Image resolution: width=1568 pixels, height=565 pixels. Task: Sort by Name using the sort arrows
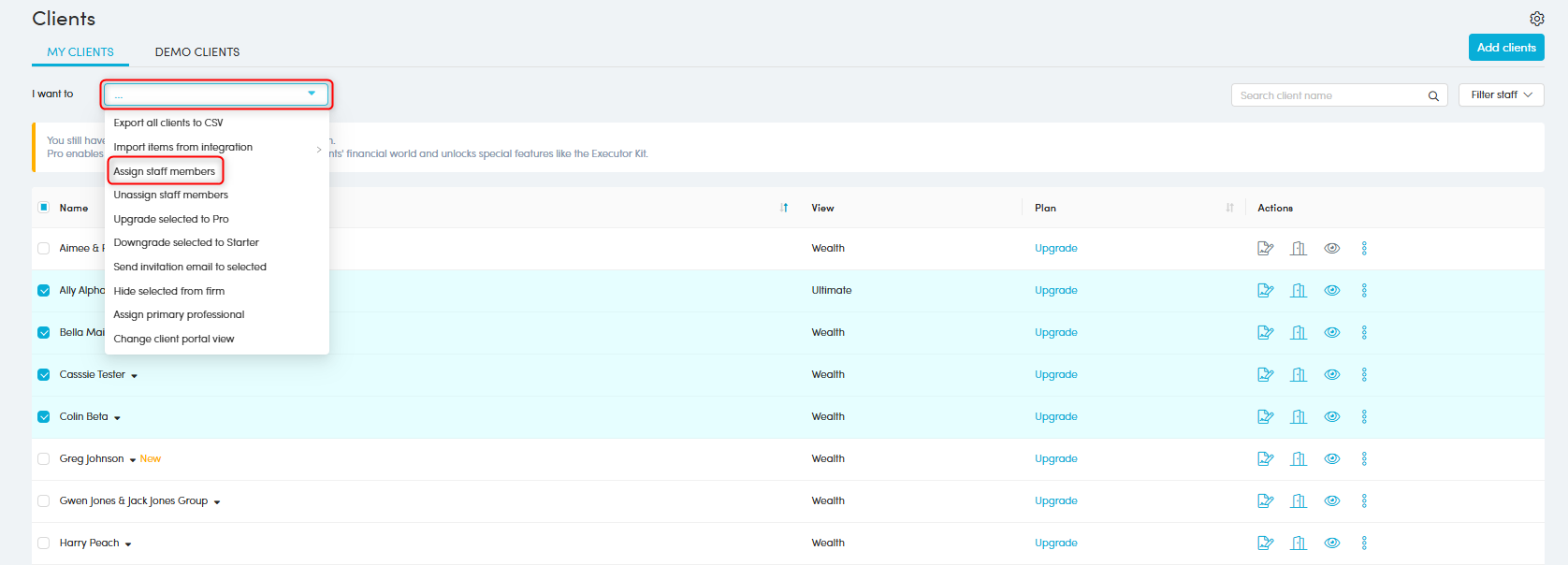pyautogui.click(x=783, y=208)
